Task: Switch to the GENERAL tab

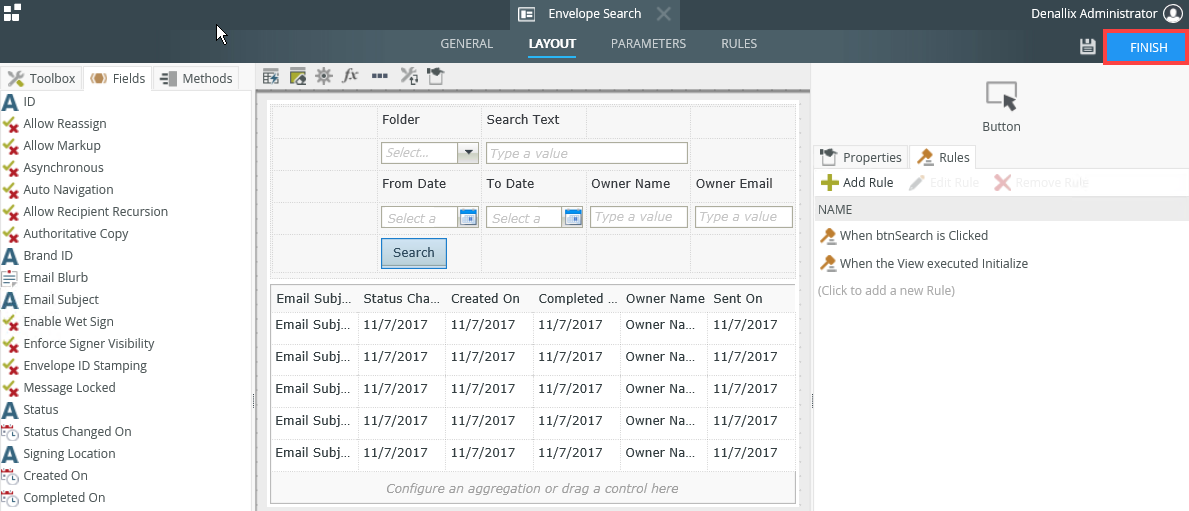Action: [x=466, y=44]
